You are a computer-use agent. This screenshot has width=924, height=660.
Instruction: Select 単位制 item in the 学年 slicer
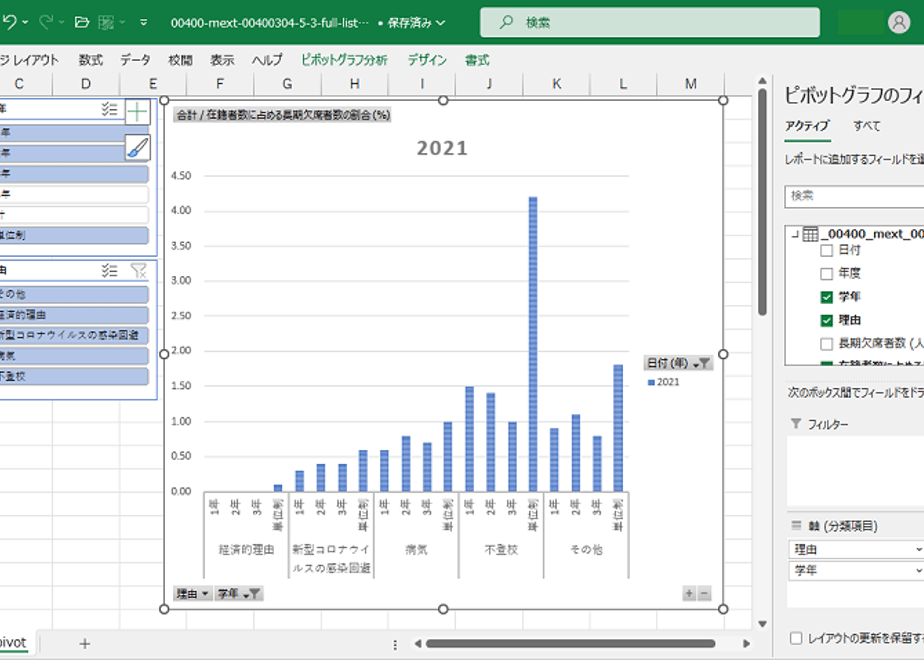pyautogui.click(x=74, y=235)
